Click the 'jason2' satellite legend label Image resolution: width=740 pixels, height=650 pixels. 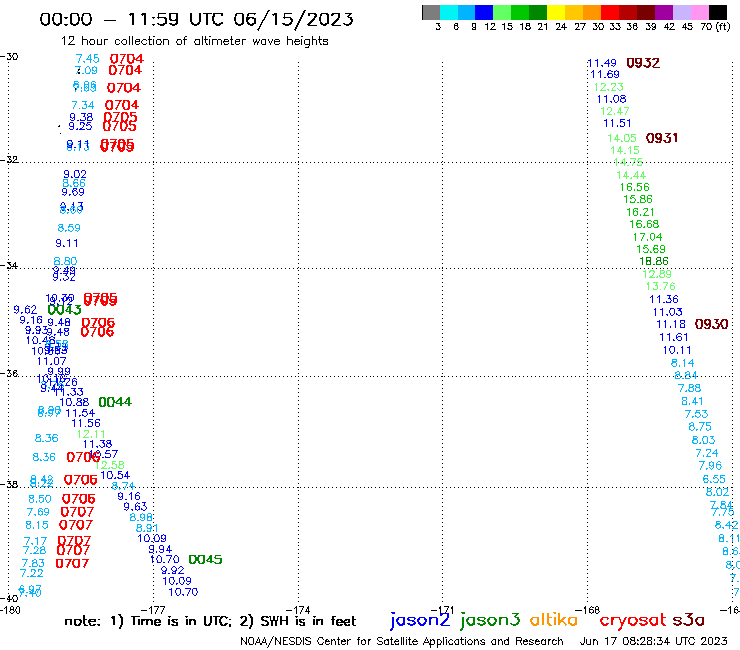(x=420, y=620)
